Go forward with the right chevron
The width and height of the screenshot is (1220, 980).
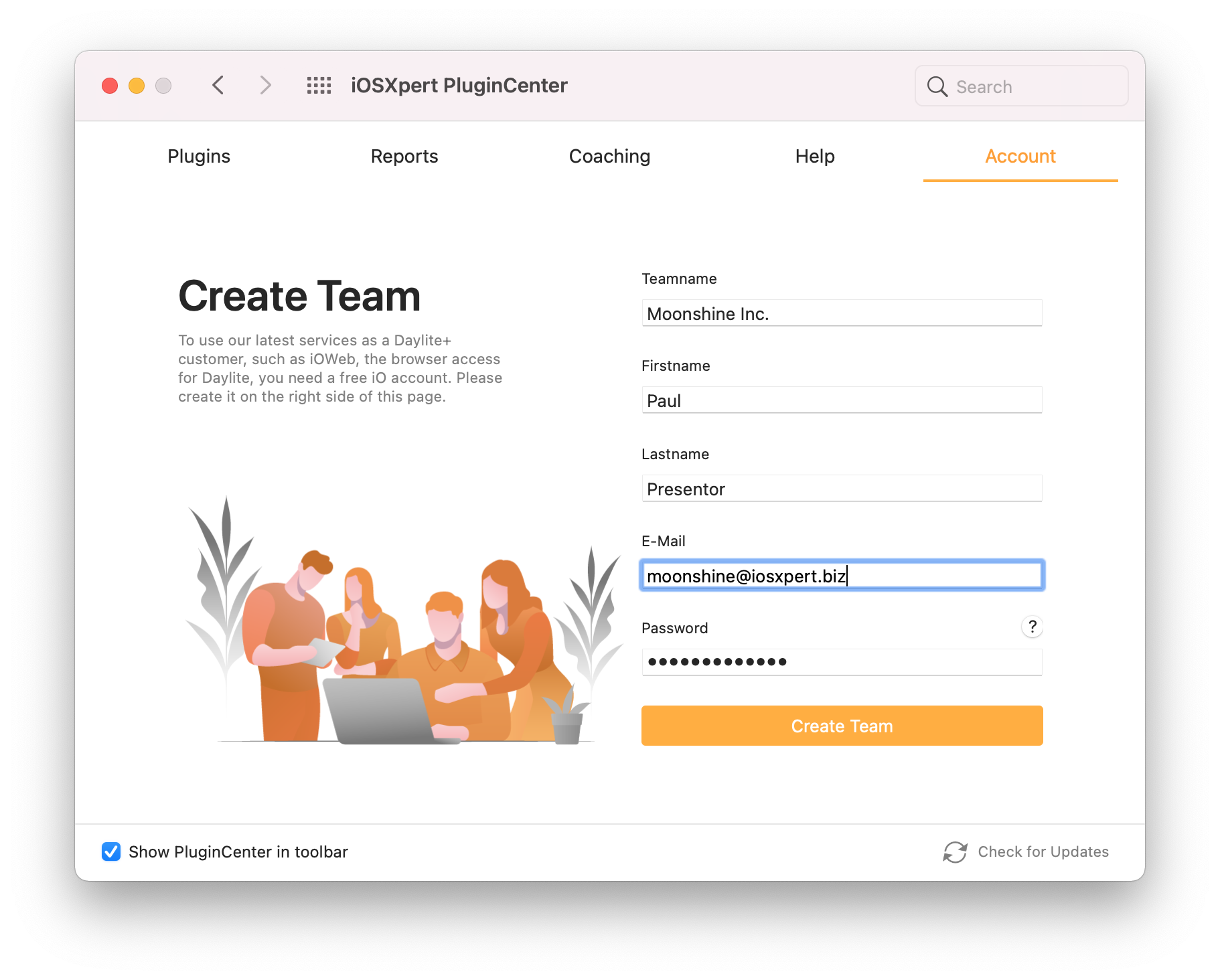(x=265, y=85)
